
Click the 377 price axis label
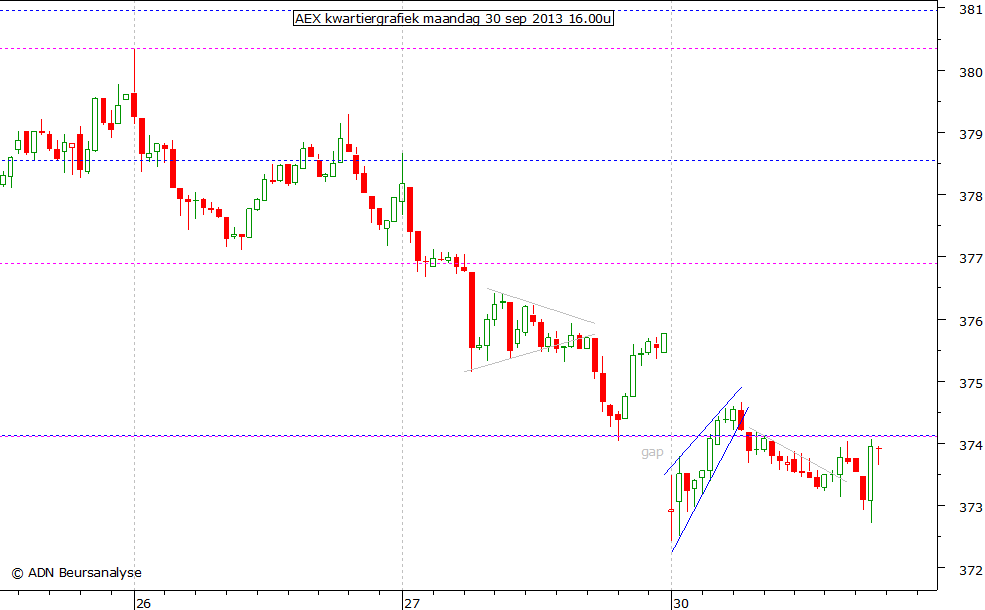point(971,258)
